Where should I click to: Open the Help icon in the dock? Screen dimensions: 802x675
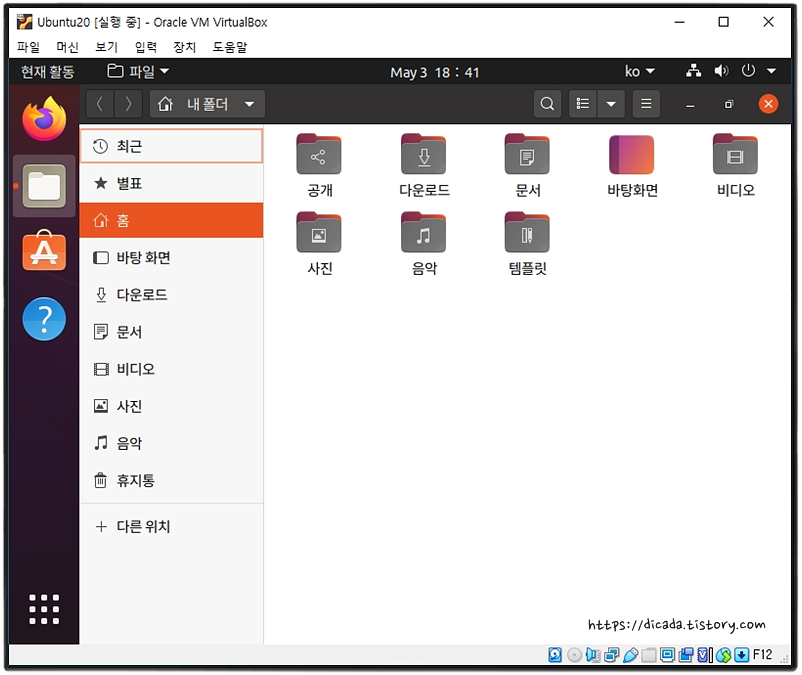click(44, 319)
